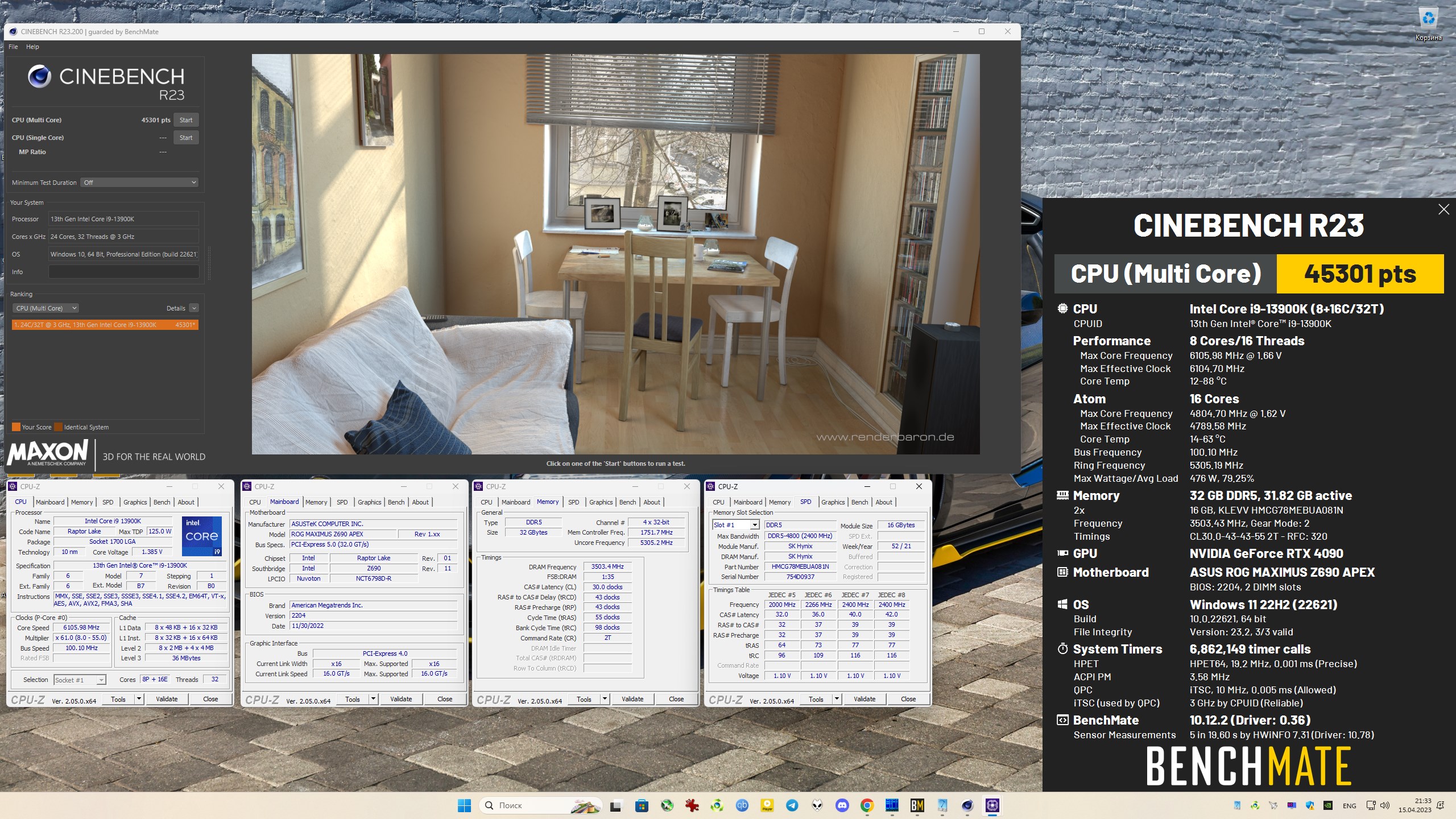Screen dimensions: 1456x819
Task: Open the Recycle Bin desktop icon
Action: (x=1428, y=24)
